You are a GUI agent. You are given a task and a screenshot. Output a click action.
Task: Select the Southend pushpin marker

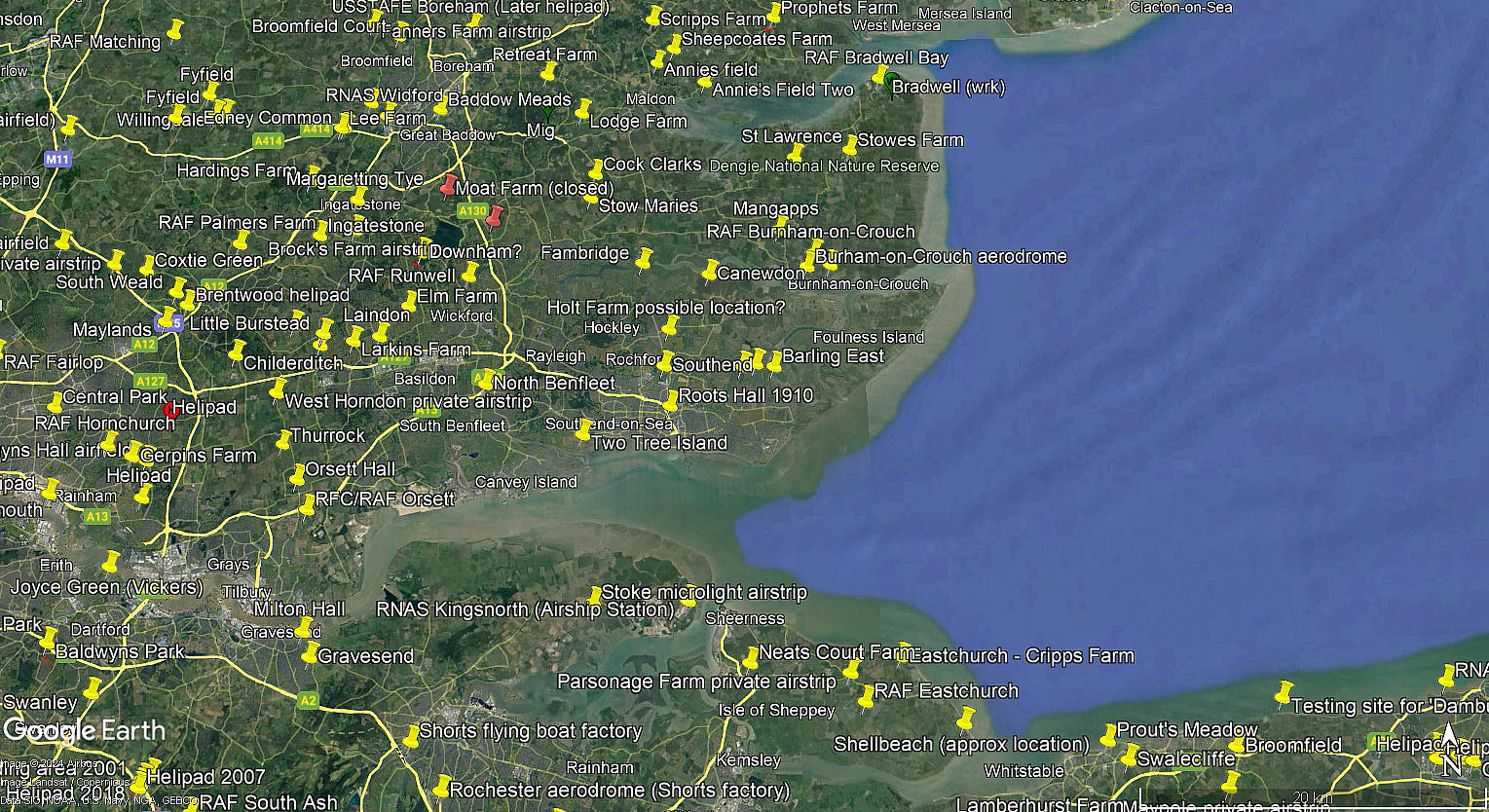click(x=665, y=361)
